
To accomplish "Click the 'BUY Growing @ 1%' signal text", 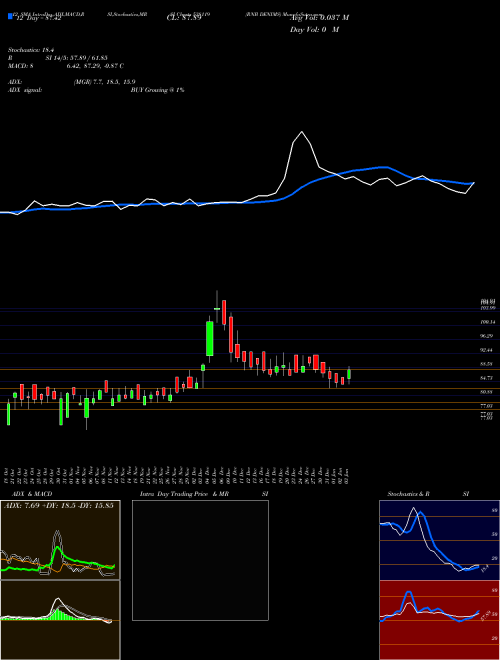I will 157,90.
